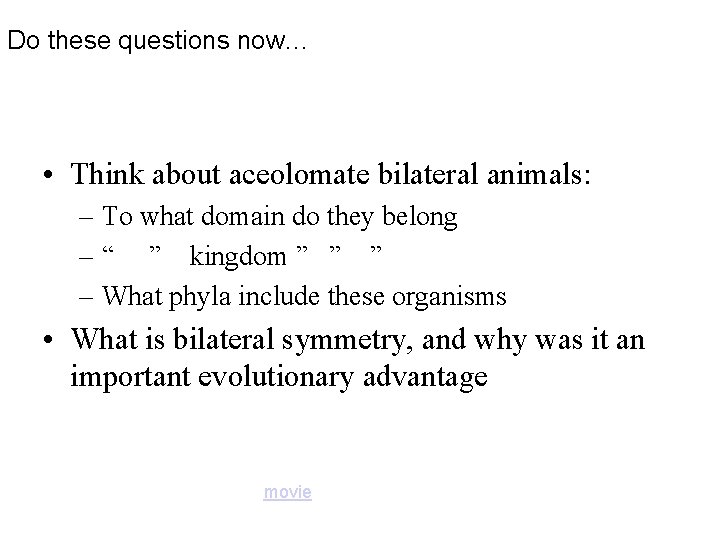The width and height of the screenshot is (720, 540).
Task: Click the bullet dot before "What is bilateral"
Action: [x=48, y=340]
